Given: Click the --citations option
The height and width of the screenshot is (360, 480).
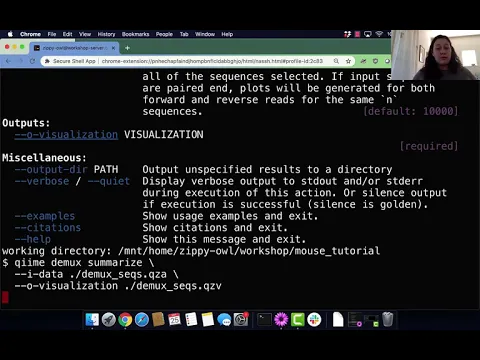Looking at the screenshot, I should pyautogui.click(x=48, y=228).
